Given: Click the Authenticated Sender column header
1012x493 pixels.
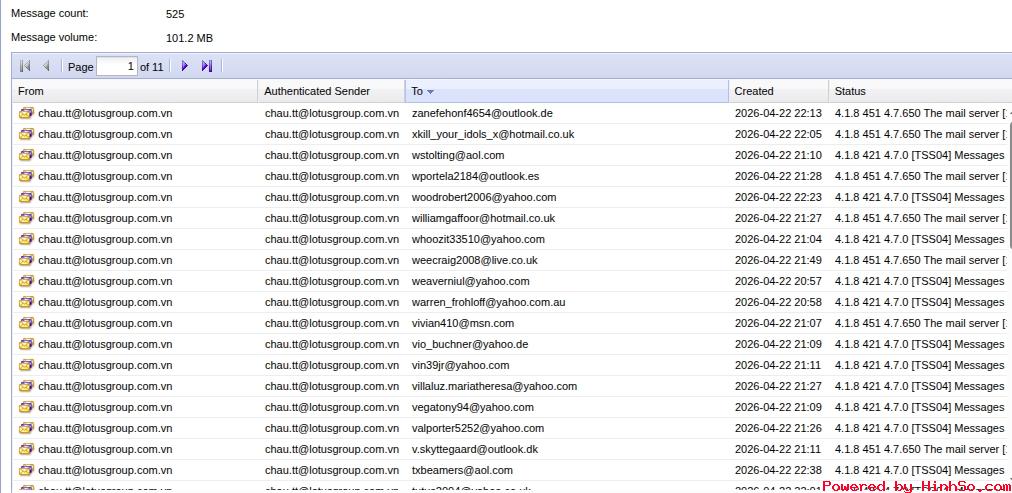Looking at the screenshot, I should click(x=316, y=91).
